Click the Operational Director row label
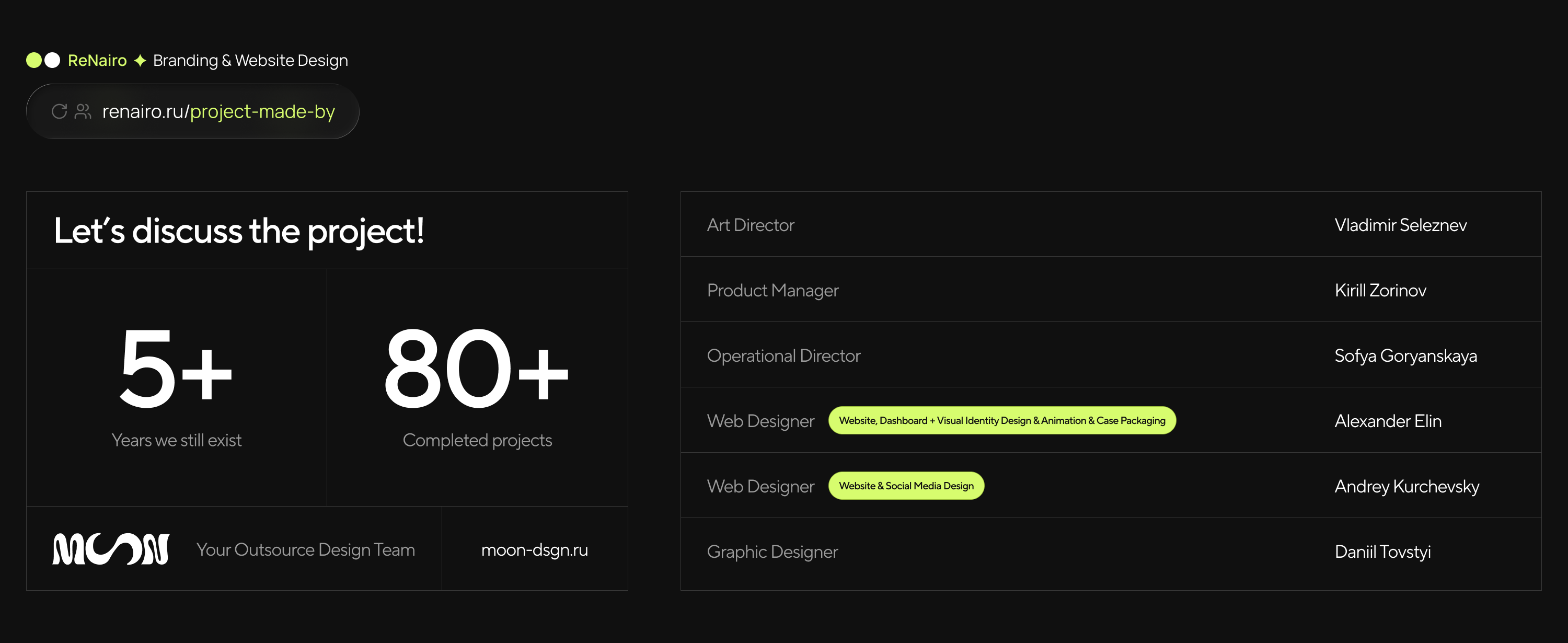This screenshot has height=643, width=1568. (x=783, y=355)
